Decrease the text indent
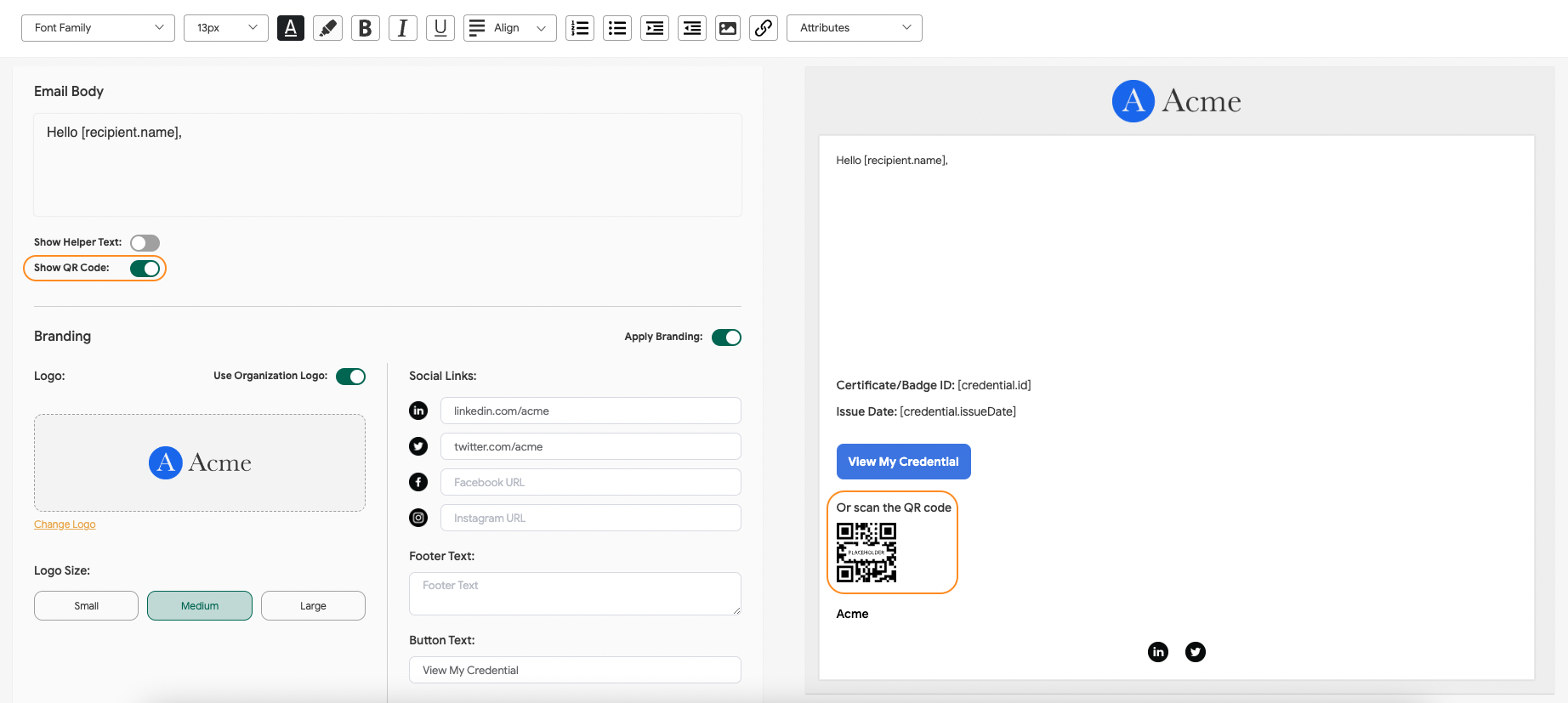 tap(692, 28)
